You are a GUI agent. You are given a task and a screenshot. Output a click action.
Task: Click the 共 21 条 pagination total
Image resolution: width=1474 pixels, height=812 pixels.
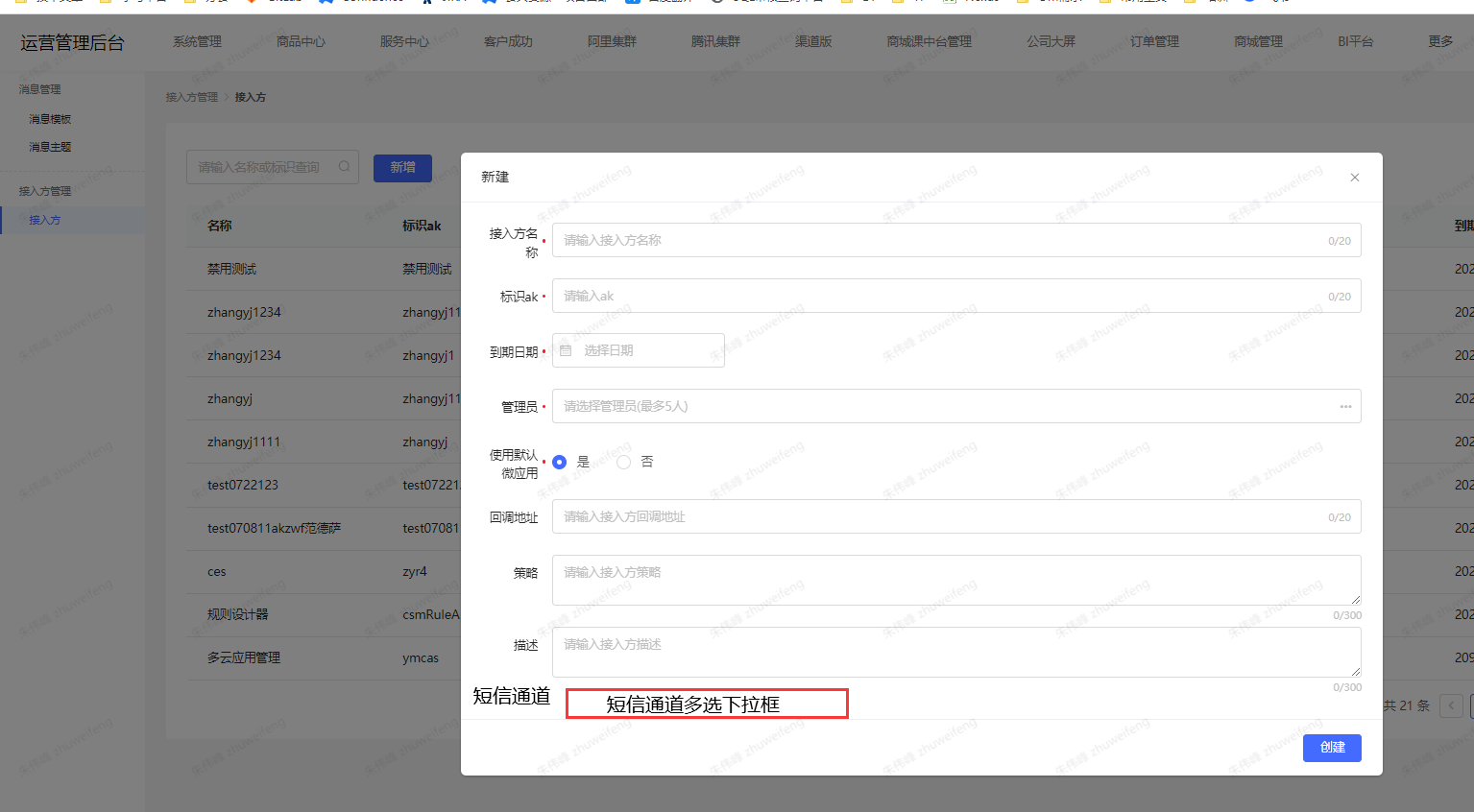tap(1406, 705)
